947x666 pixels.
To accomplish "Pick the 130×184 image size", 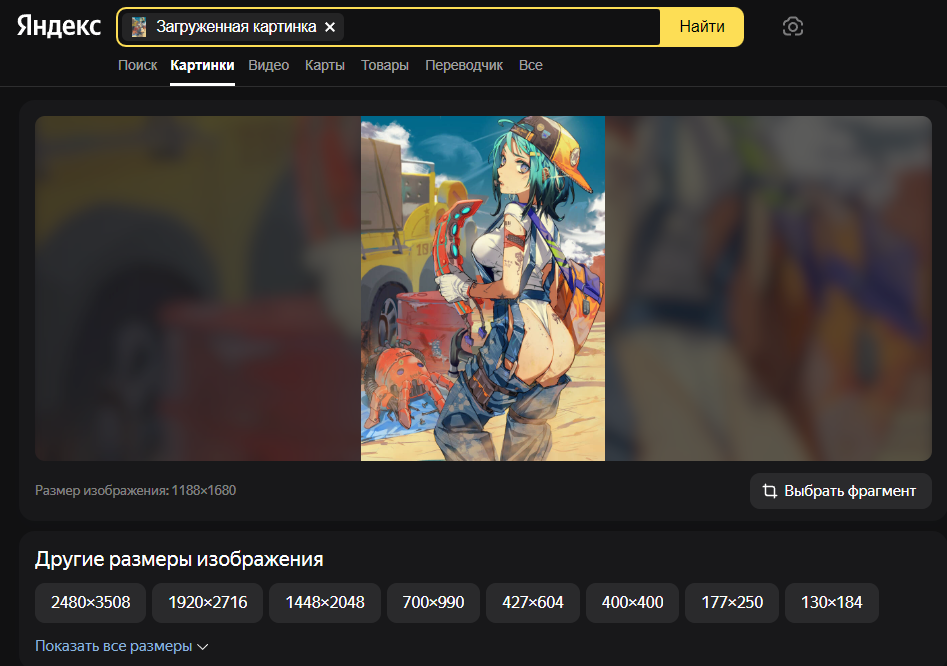I will 832,603.
